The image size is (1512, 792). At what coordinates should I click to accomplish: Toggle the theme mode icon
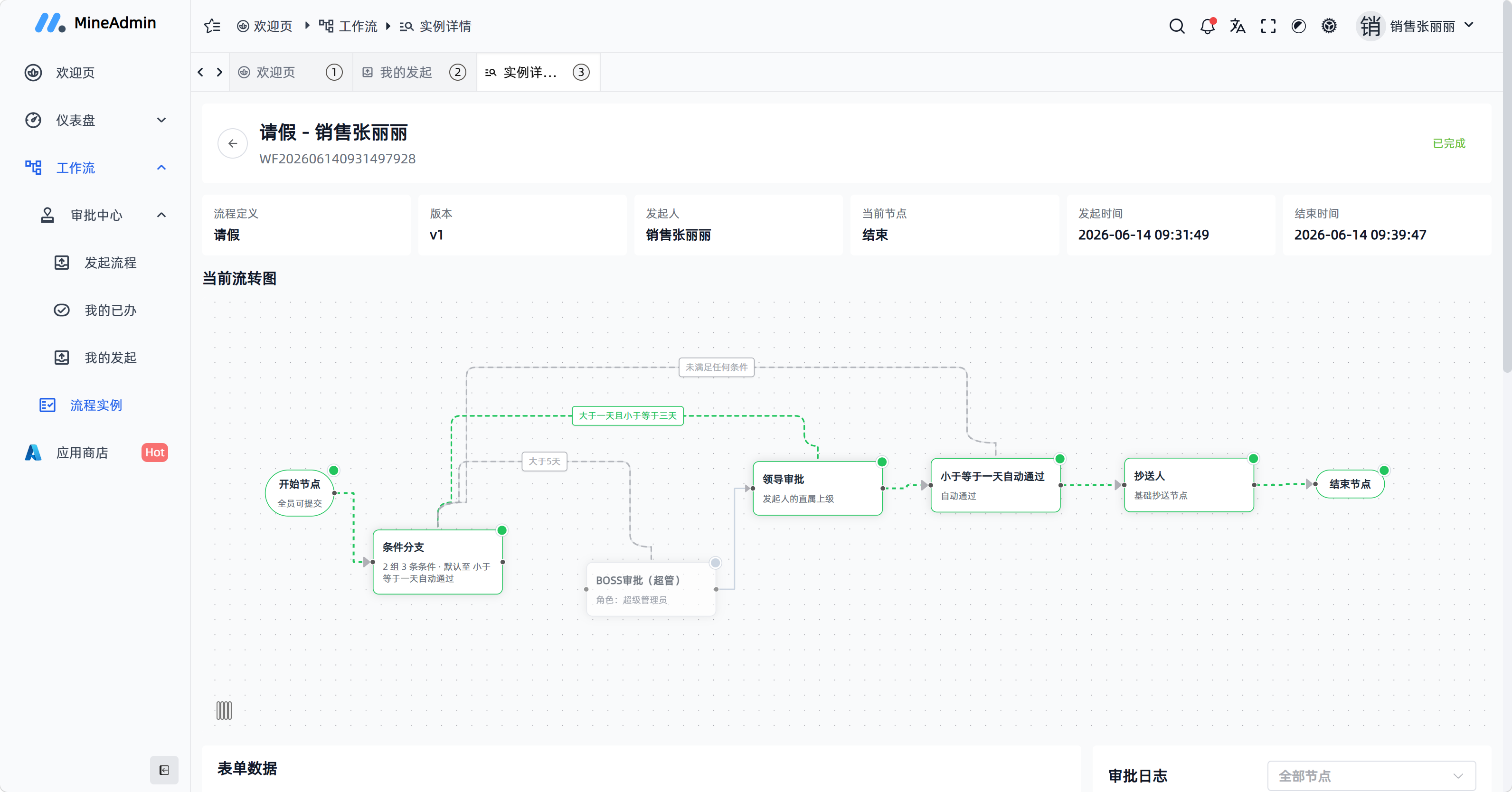point(1298,26)
